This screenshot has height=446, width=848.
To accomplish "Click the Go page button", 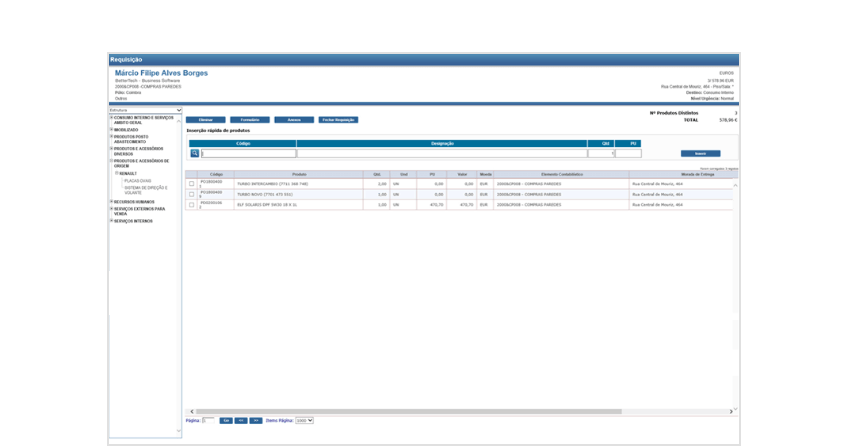I will 226,421.
